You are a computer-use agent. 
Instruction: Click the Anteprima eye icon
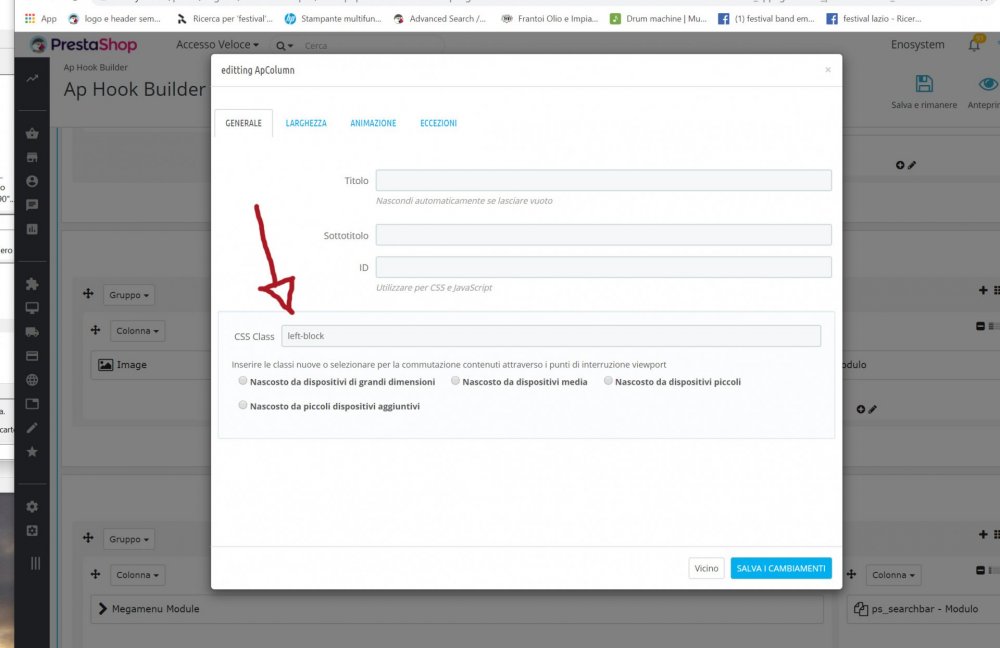coord(988,84)
